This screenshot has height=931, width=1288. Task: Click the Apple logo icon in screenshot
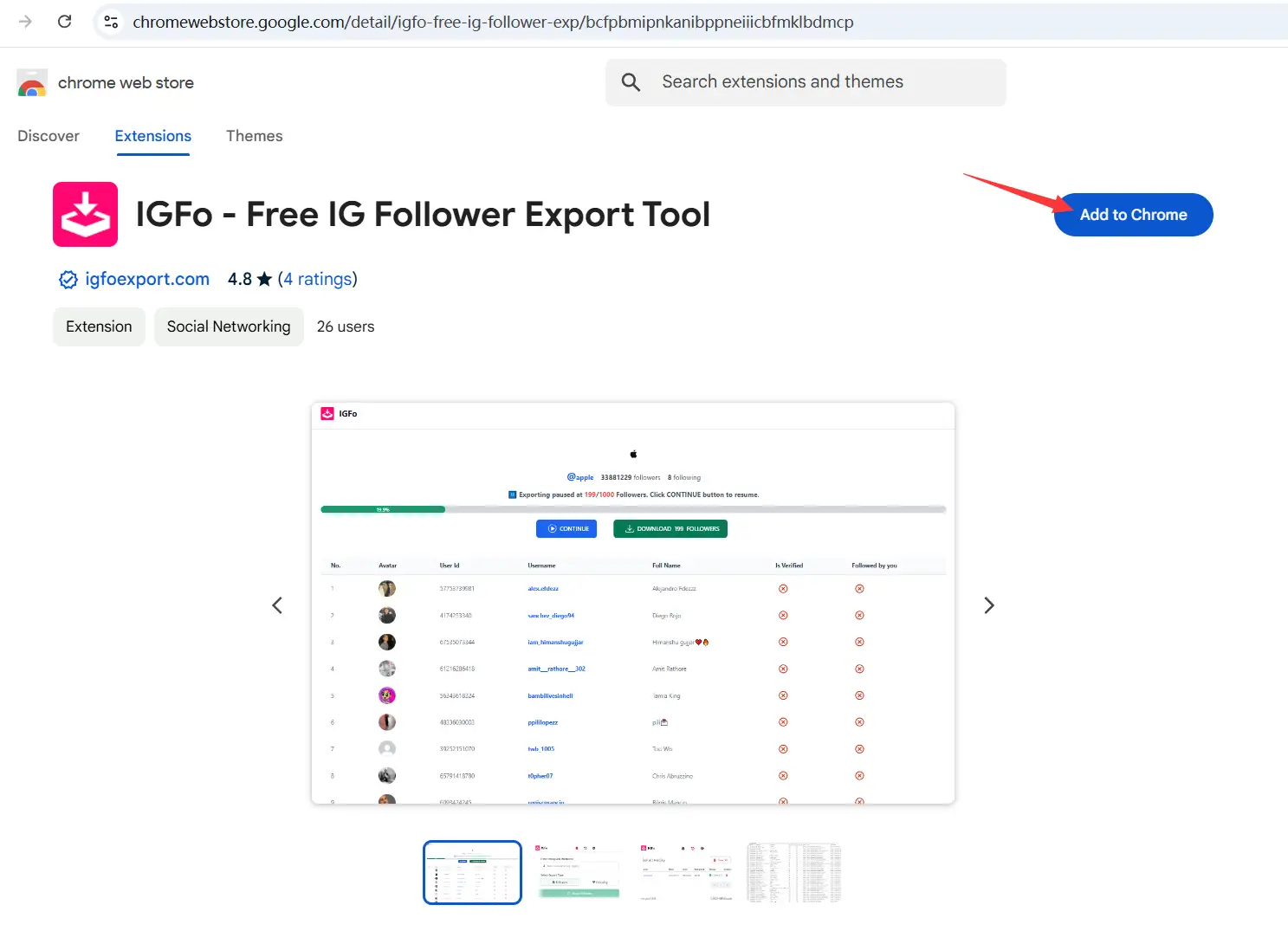coord(633,454)
